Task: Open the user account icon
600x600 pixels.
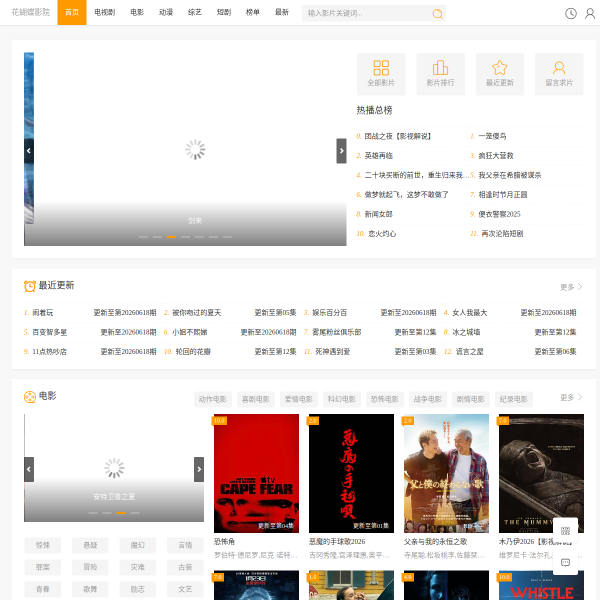Action: point(590,13)
